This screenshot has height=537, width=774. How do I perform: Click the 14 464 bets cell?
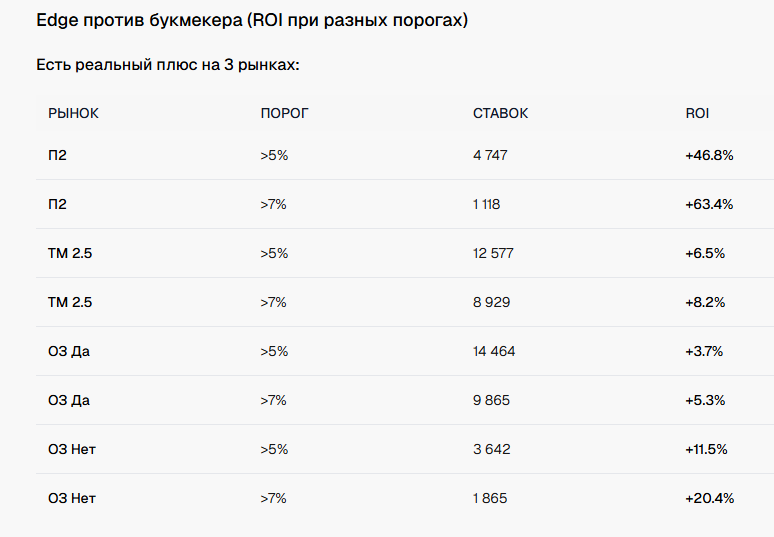tap(494, 351)
